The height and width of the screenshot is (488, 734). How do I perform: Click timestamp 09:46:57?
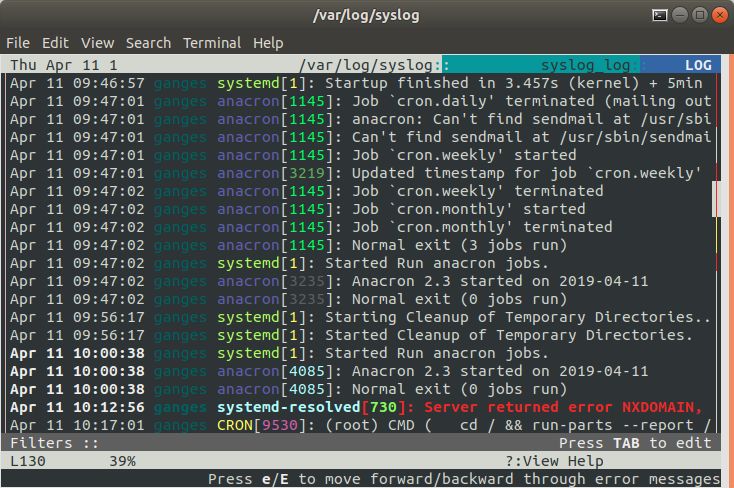click(109, 83)
